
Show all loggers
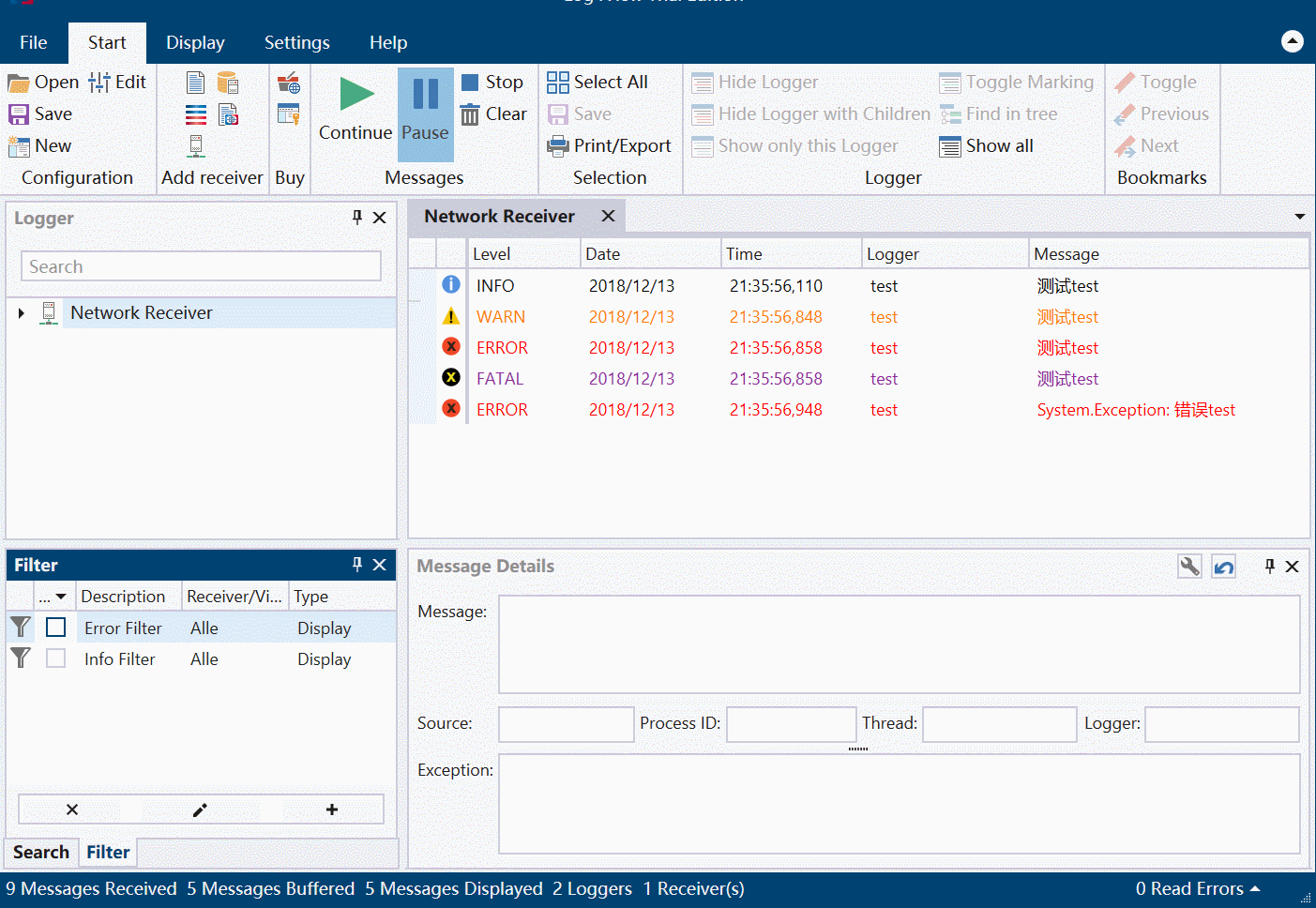pyautogui.click(x=987, y=146)
